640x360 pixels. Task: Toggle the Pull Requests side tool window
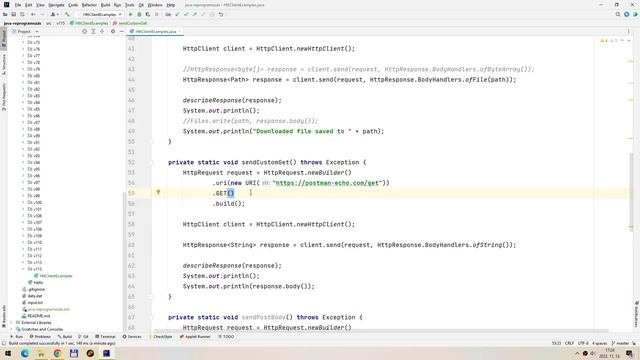(x=4, y=97)
